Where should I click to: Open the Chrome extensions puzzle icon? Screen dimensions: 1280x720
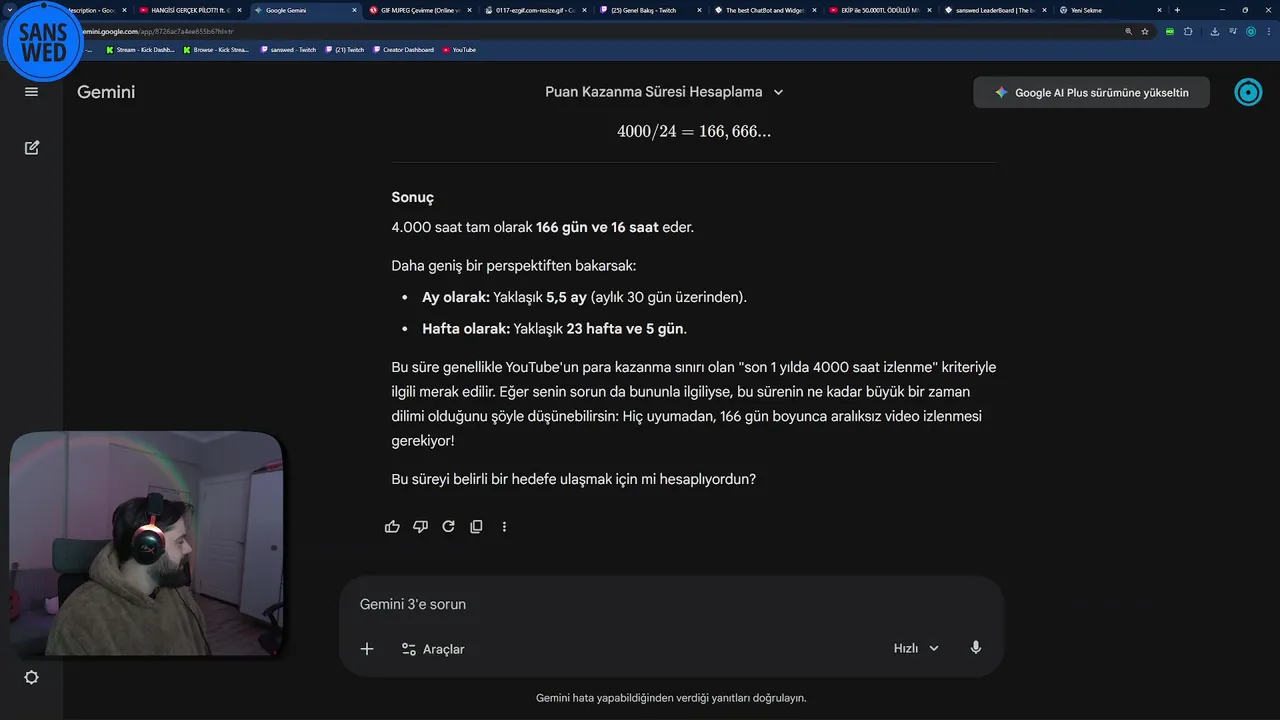point(1188,31)
